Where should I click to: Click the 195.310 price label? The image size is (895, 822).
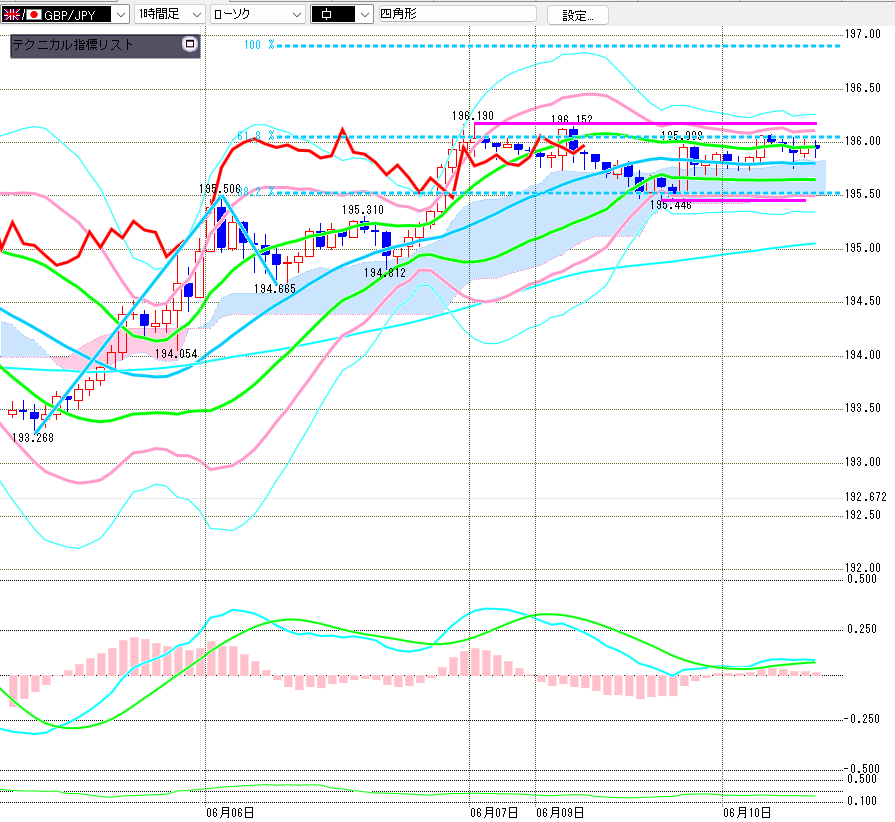coord(362,210)
